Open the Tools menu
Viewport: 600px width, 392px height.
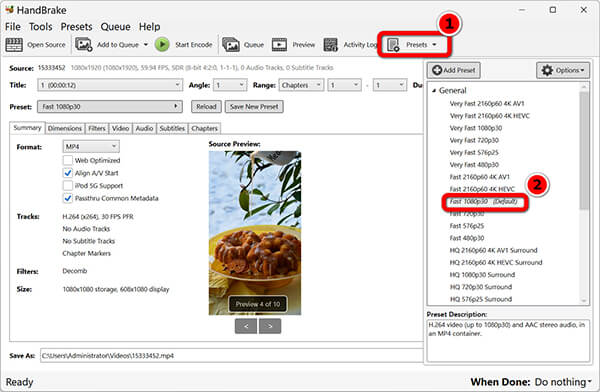pyautogui.click(x=41, y=26)
